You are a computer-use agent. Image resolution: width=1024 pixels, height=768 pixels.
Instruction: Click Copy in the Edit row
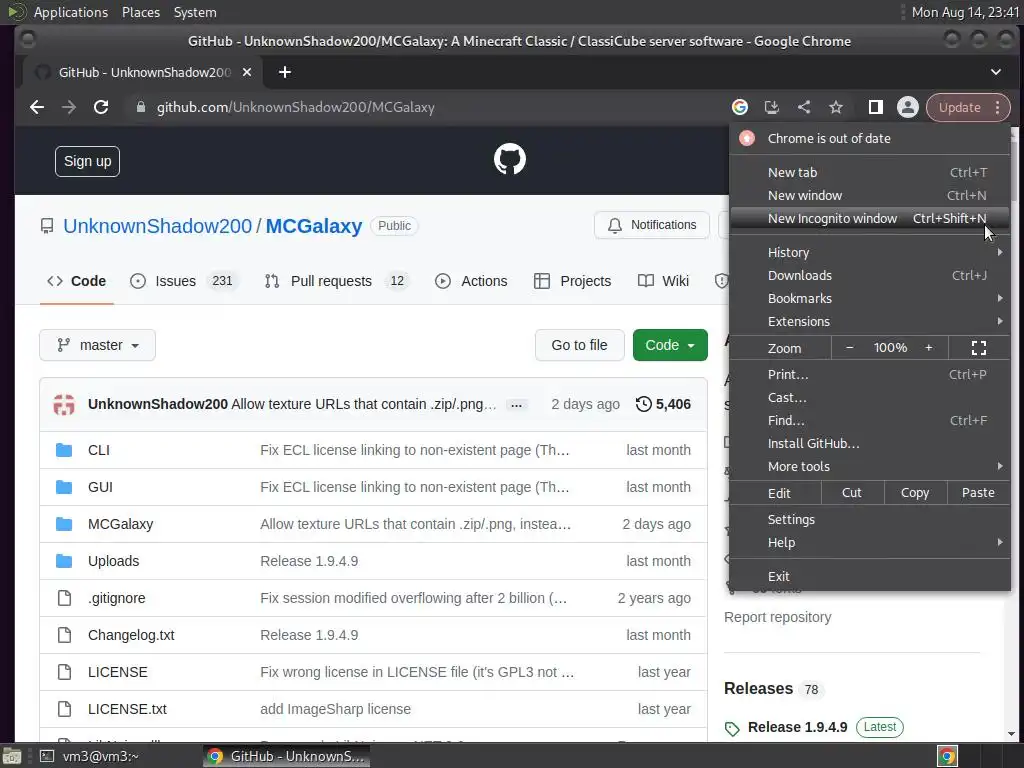click(x=915, y=493)
